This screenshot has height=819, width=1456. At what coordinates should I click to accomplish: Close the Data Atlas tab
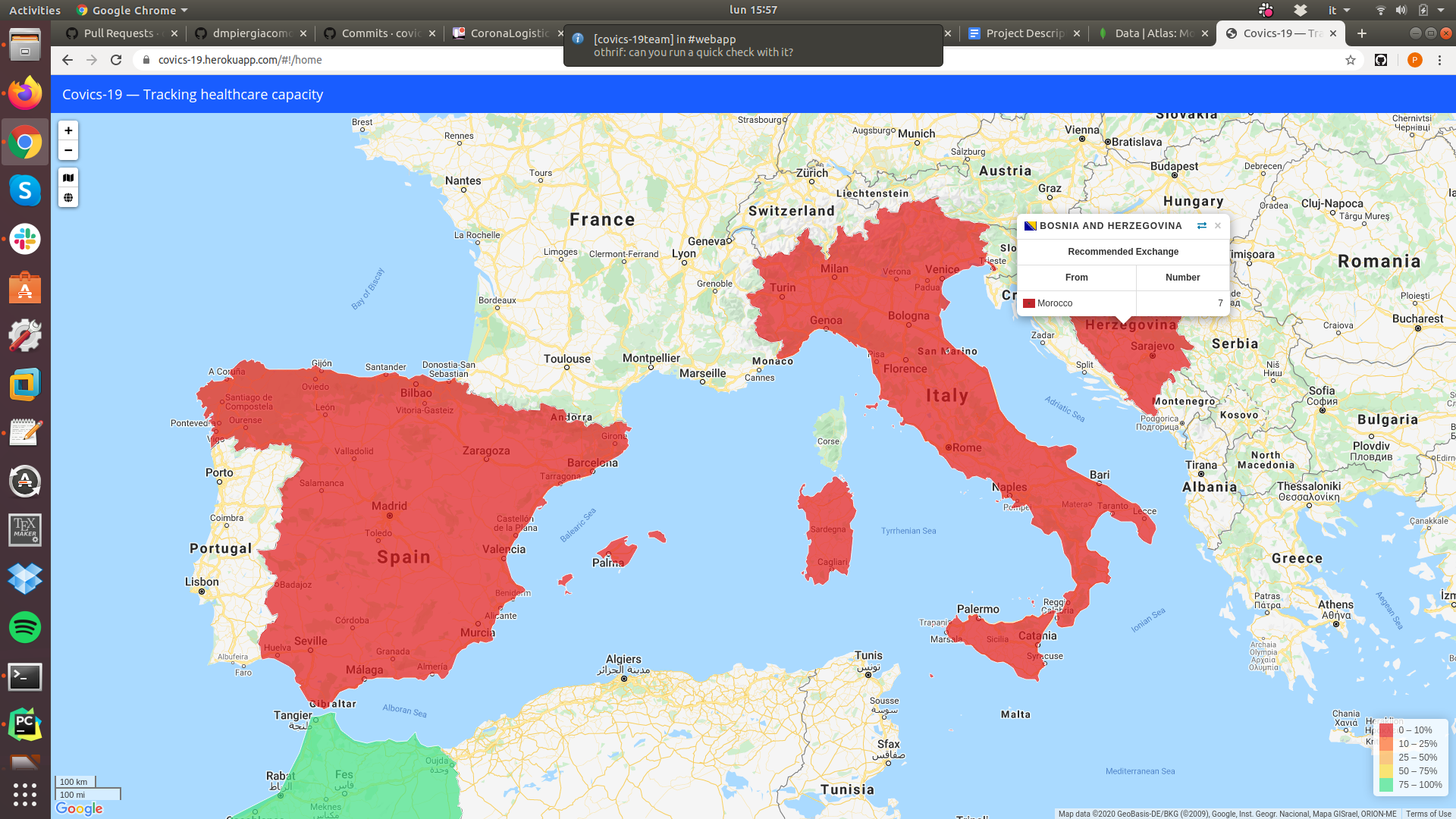point(1205,33)
